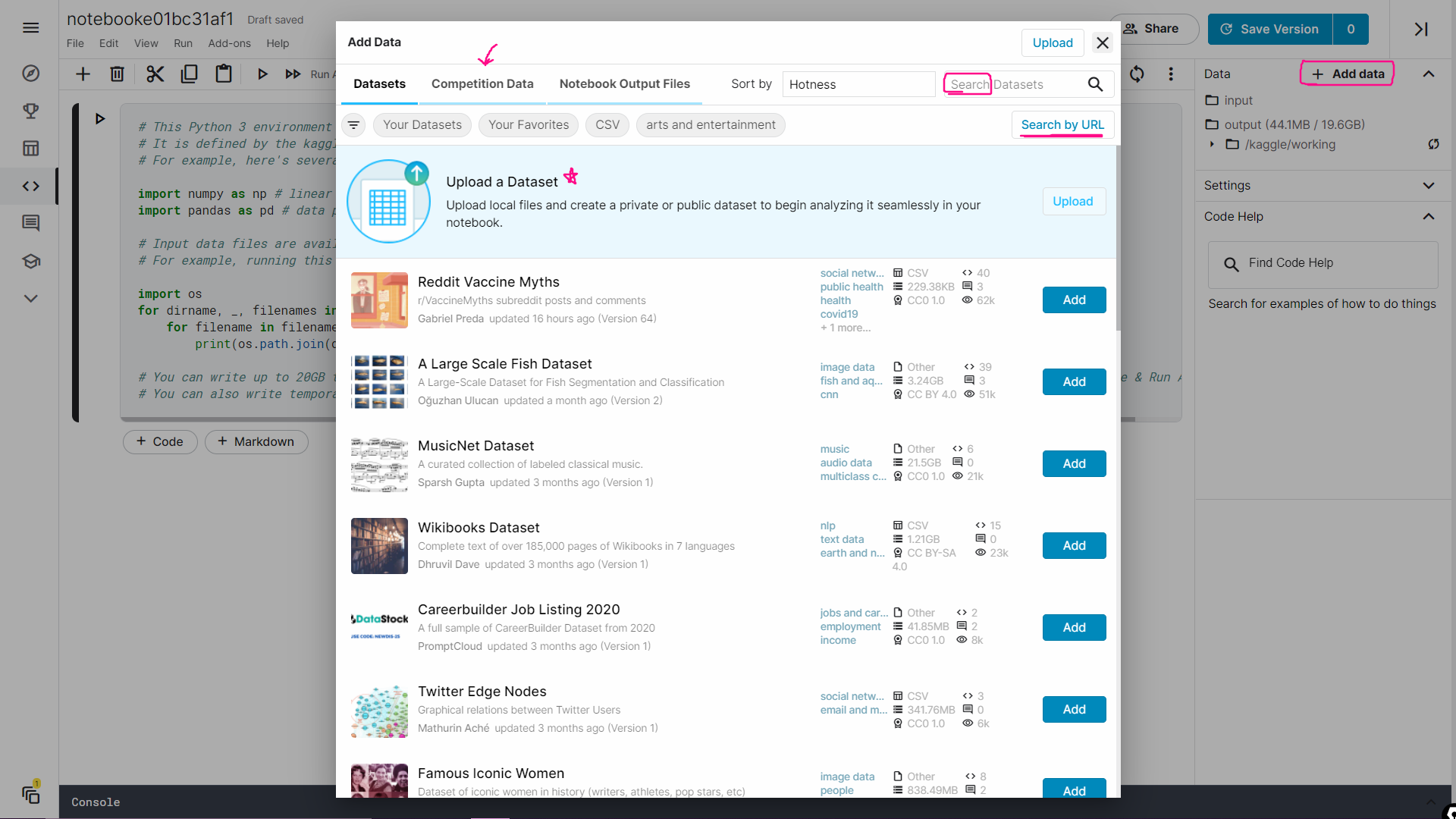The height and width of the screenshot is (819, 1456).
Task: Toggle the Your Datasets filter chip
Action: (422, 125)
